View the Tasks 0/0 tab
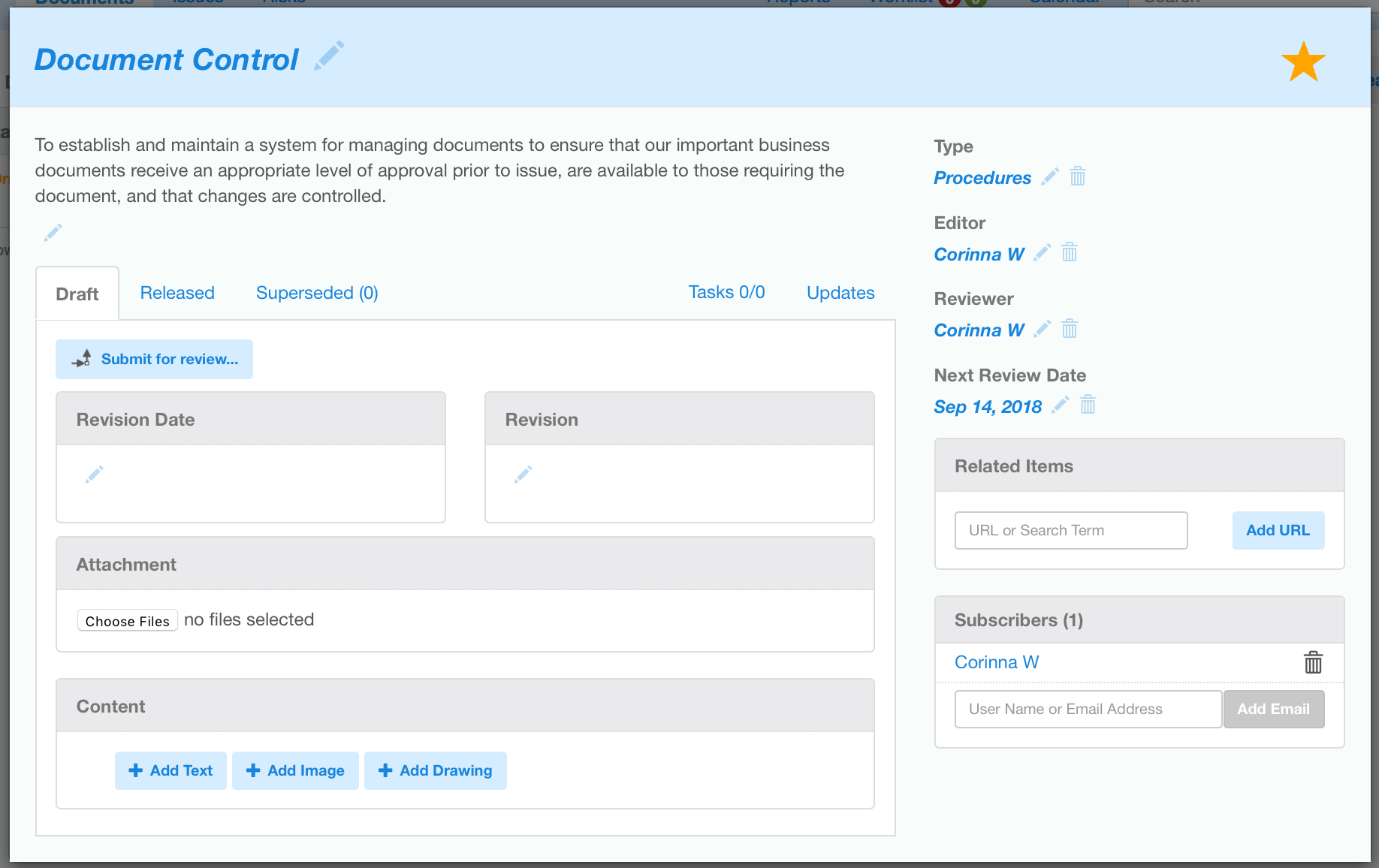Viewport: 1379px width, 868px height. [726, 292]
